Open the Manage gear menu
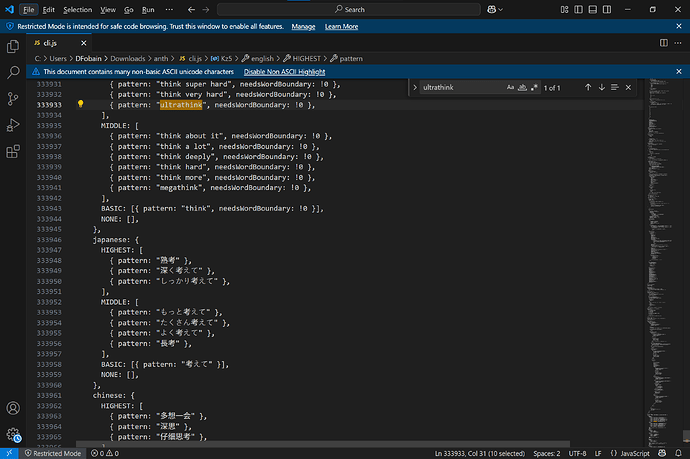690x459 pixels. click(x=13, y=435)
